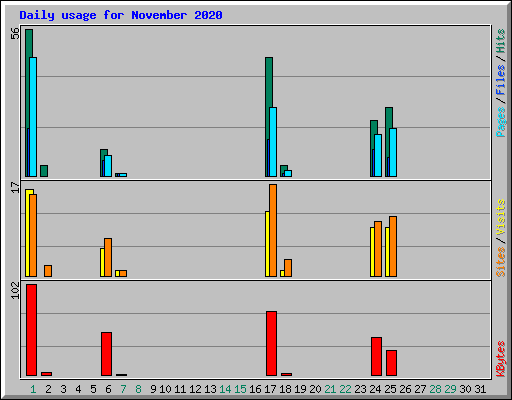The width and height of the screenshot is (512, 400).
Task: Click the 'Files' legend label
Action: coord(501,80)
